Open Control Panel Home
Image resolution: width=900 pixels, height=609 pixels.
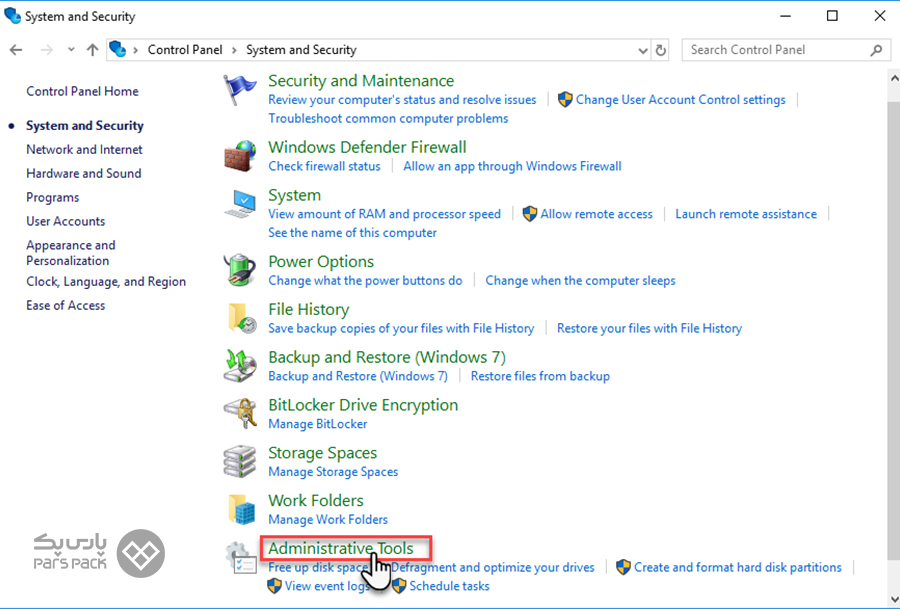(82, 91)
